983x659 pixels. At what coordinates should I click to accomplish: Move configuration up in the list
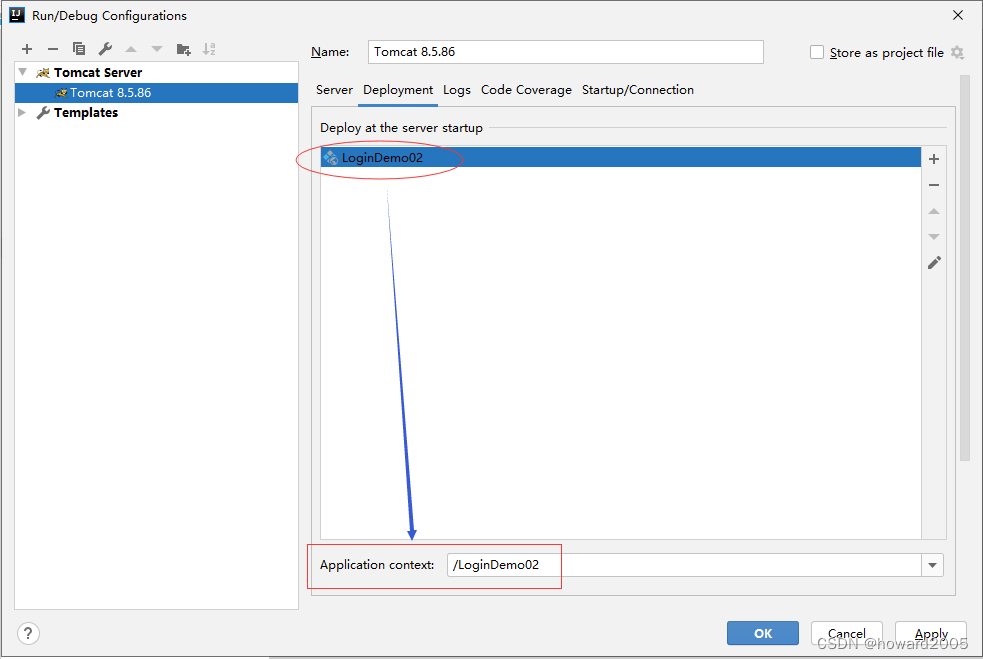tap(131, 49)
